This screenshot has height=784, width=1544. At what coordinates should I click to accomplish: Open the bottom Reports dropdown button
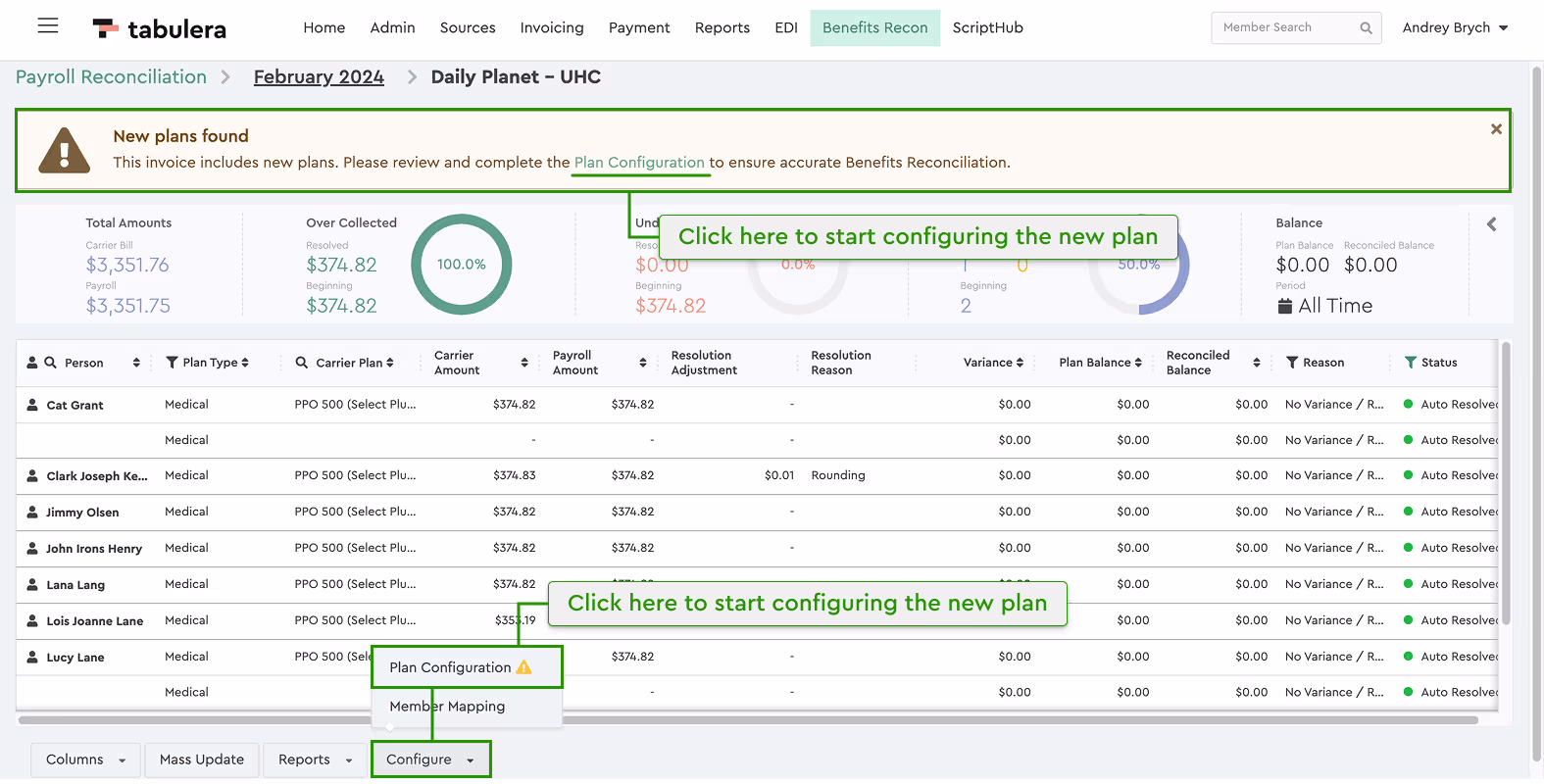tap(315, 759)
